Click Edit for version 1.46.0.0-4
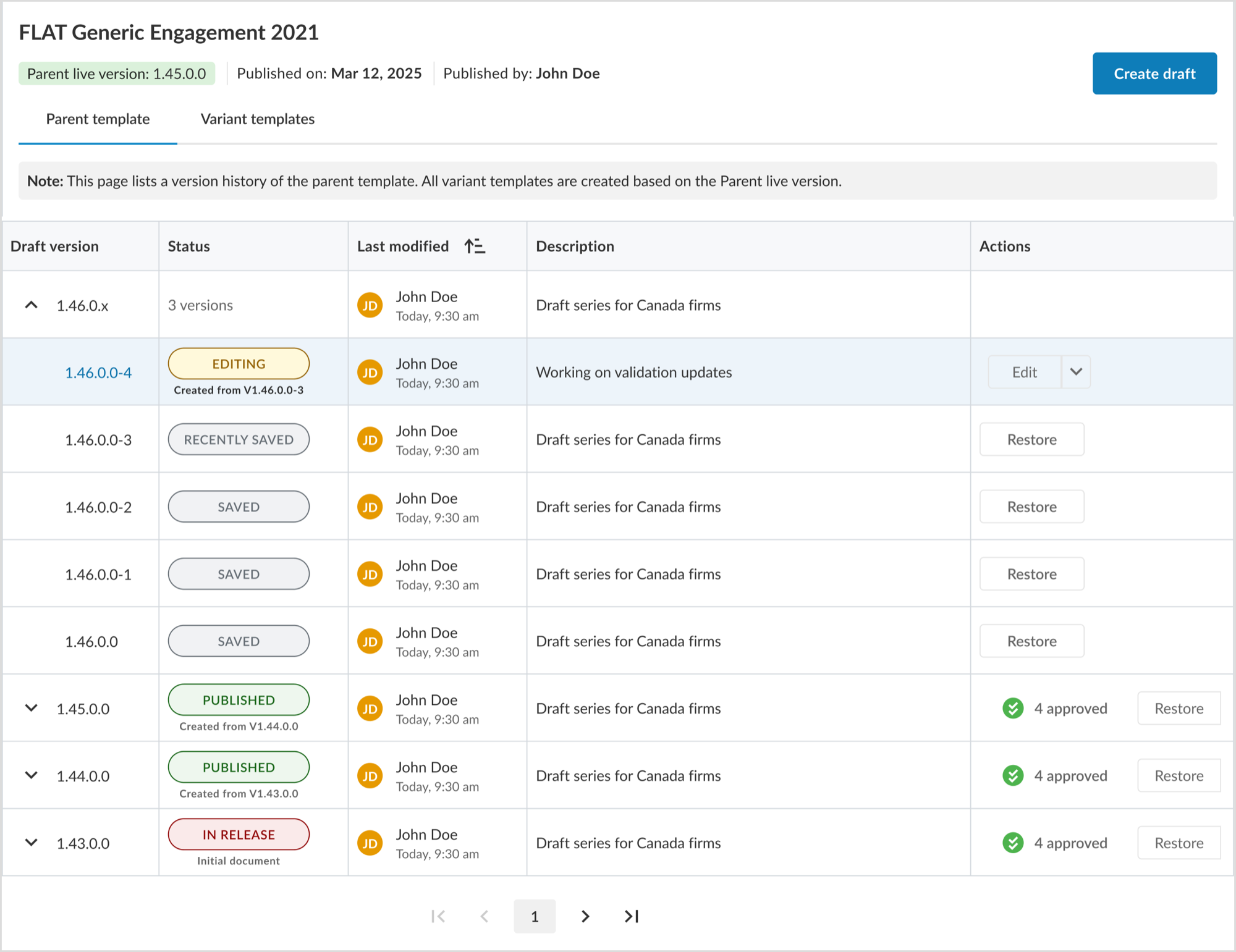This screenshot has width=1236, height=952. pyautogui.click(x=1025, y=372)
